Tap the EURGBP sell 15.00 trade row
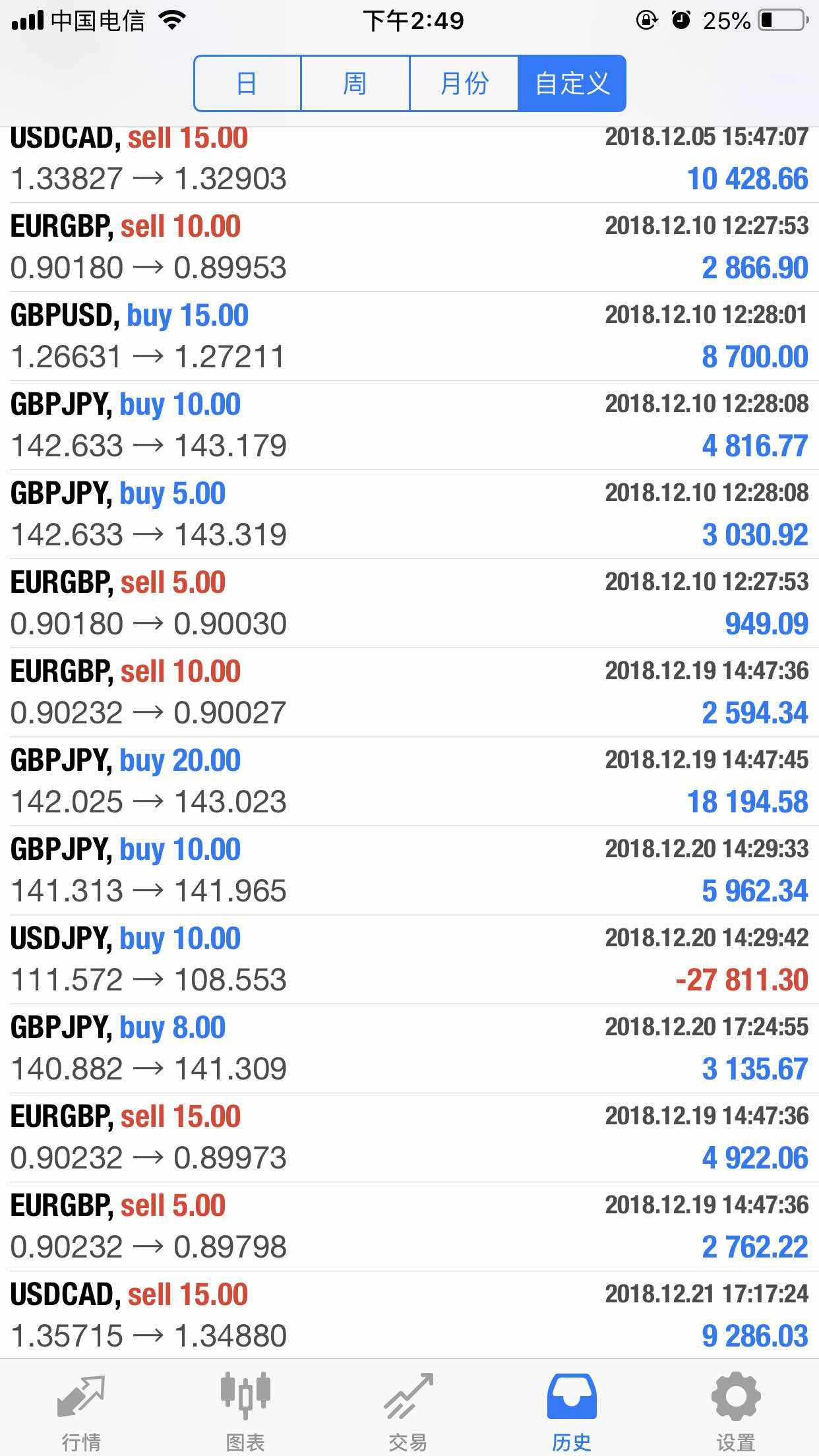This screenshot has height=1456, width=819. (x=409, y=1137)
